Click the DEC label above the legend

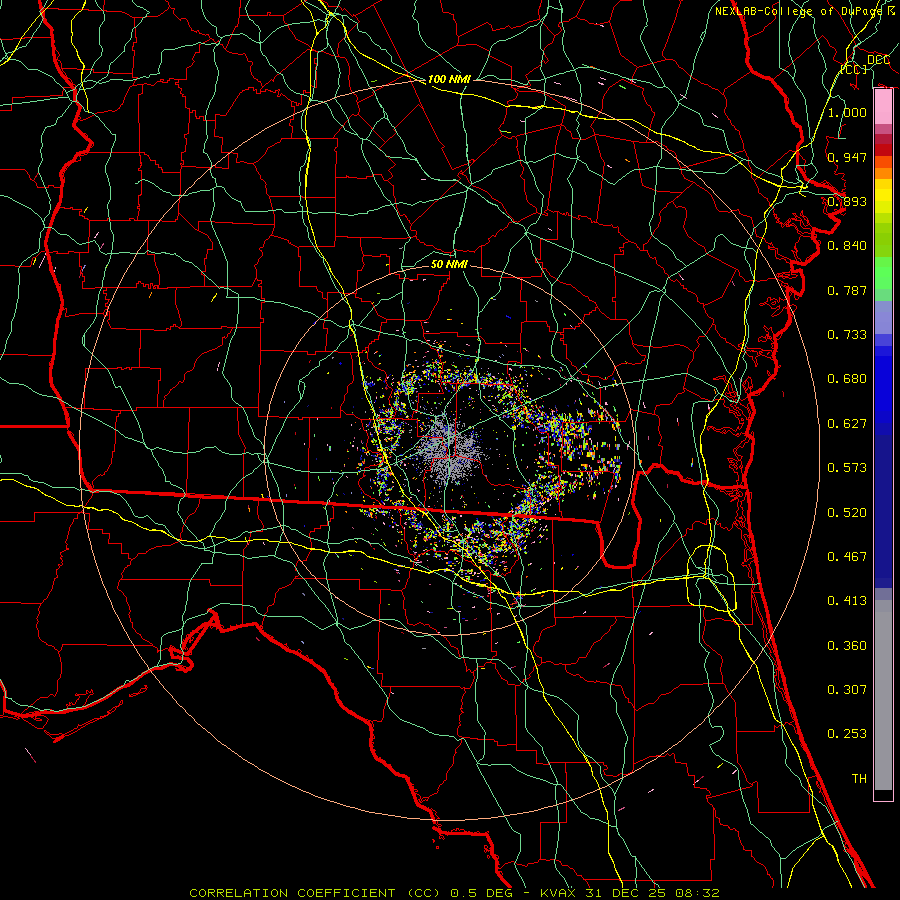877,60
